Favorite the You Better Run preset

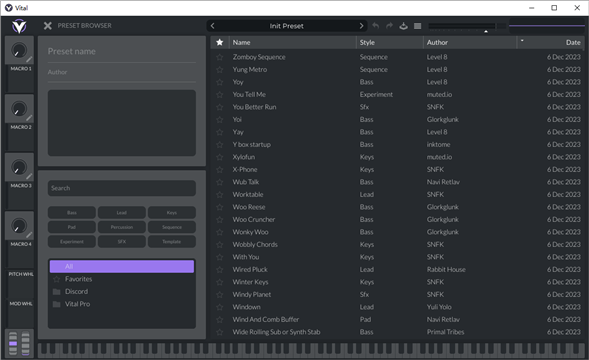[x=220, y=107]
